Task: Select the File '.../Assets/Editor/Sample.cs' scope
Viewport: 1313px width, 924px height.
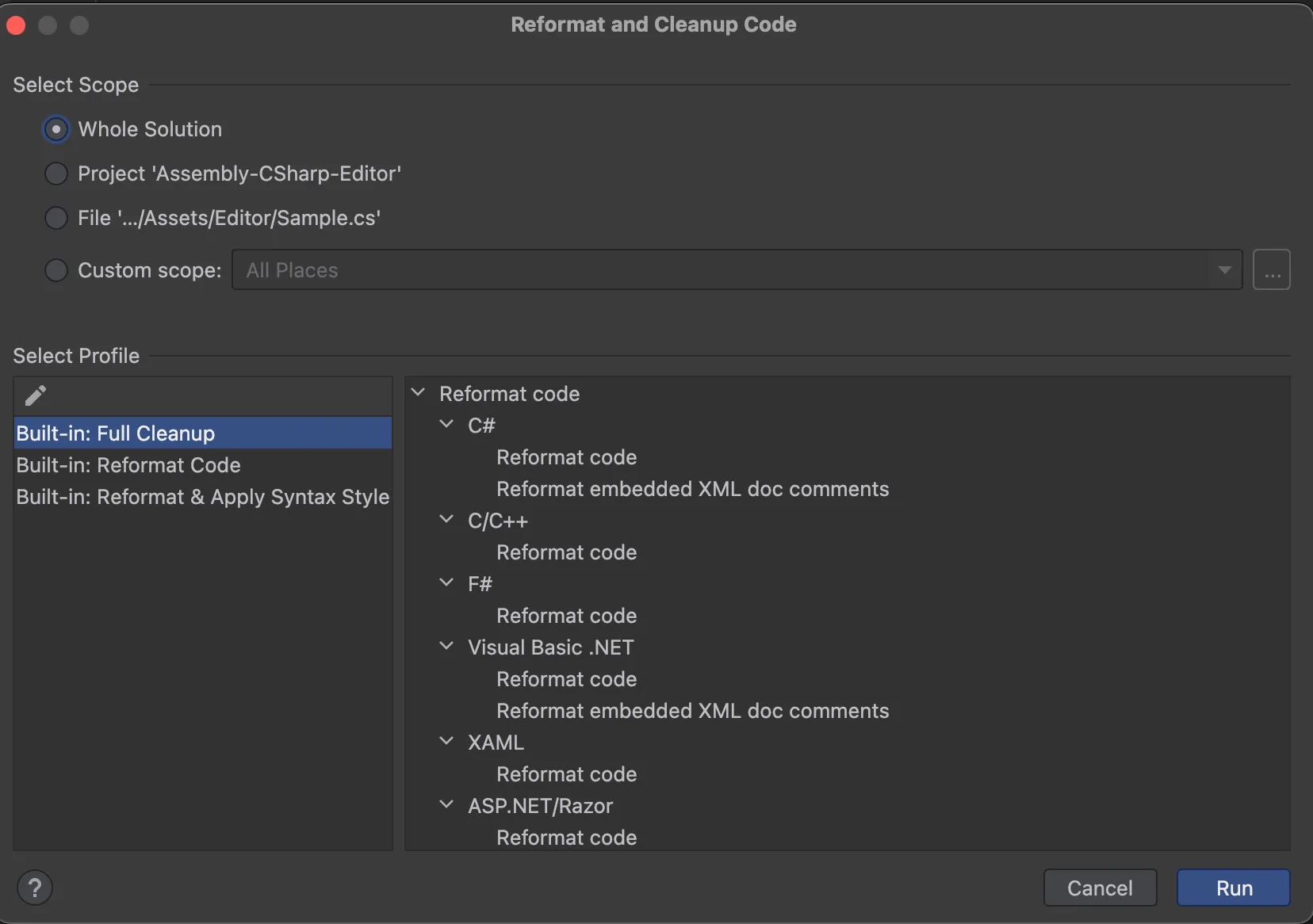Action: (x=56, y=218)
